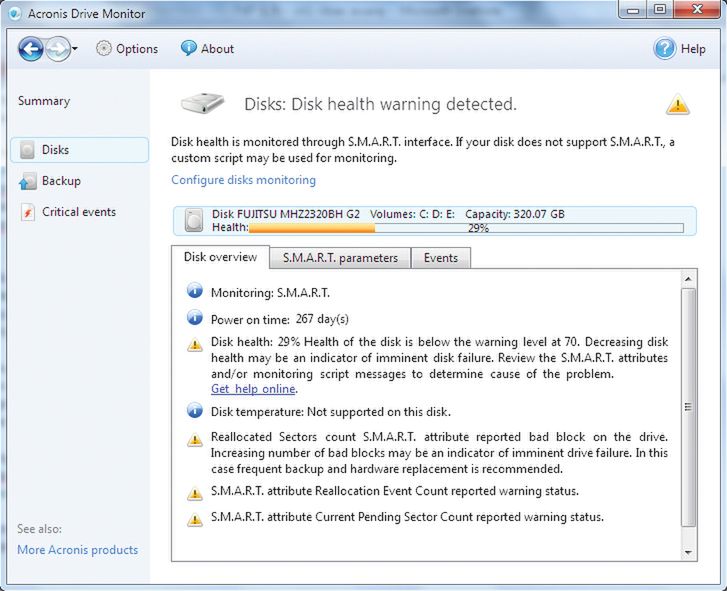Select the Disks sidebar item
Image resolution: width=727 pixels, height=591 pixels.
click(x=79, y=150)
